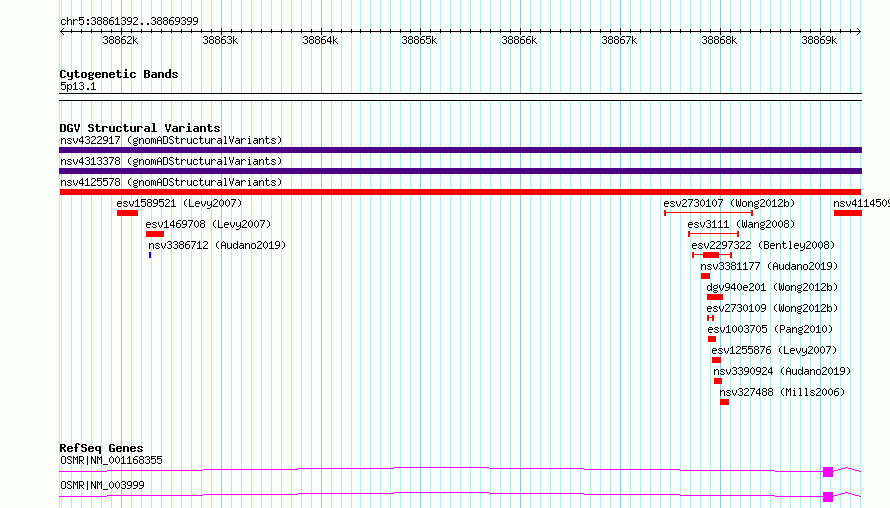
Task: Click the red glyph under esv2297322
Action: pos(712,255)
